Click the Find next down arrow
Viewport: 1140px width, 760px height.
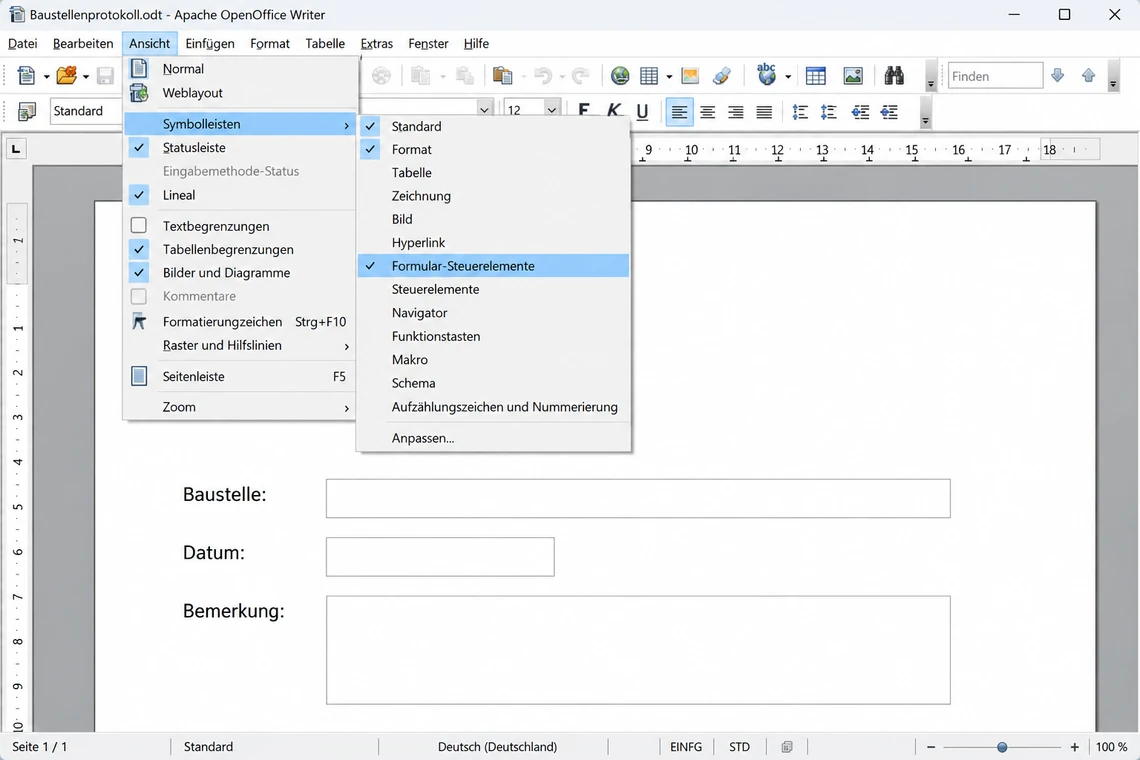coord(1058,76)
